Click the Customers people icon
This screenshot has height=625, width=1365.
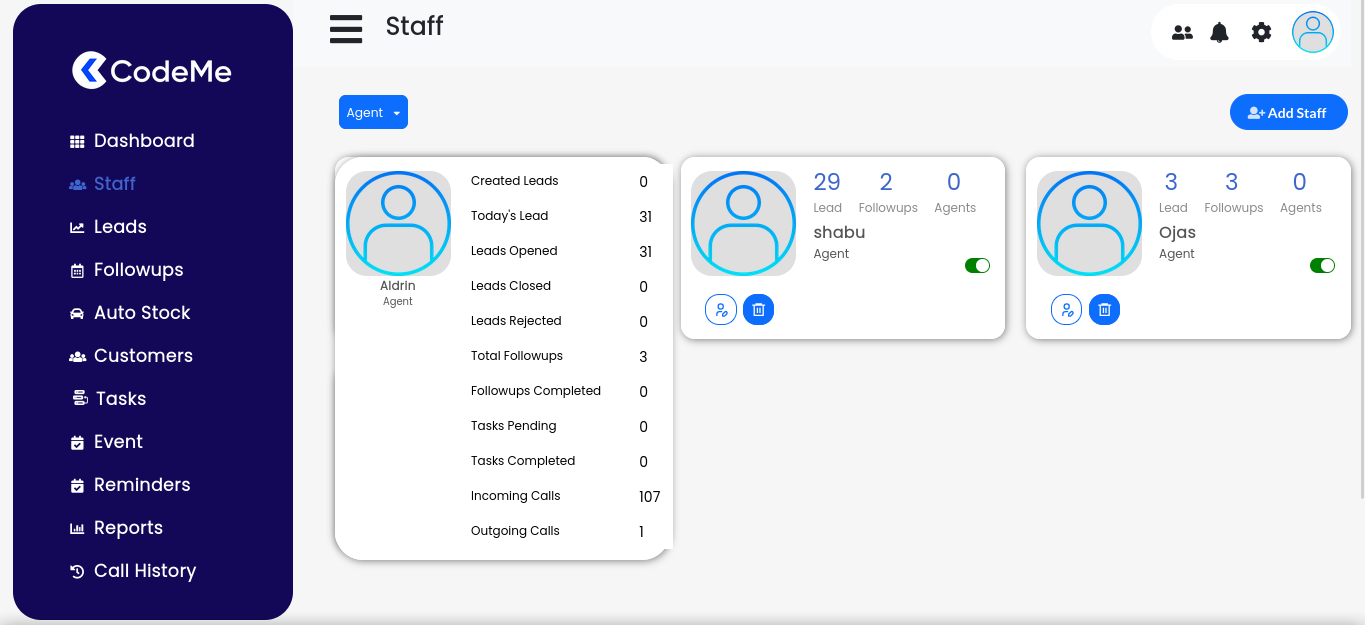tap(77, 357)
